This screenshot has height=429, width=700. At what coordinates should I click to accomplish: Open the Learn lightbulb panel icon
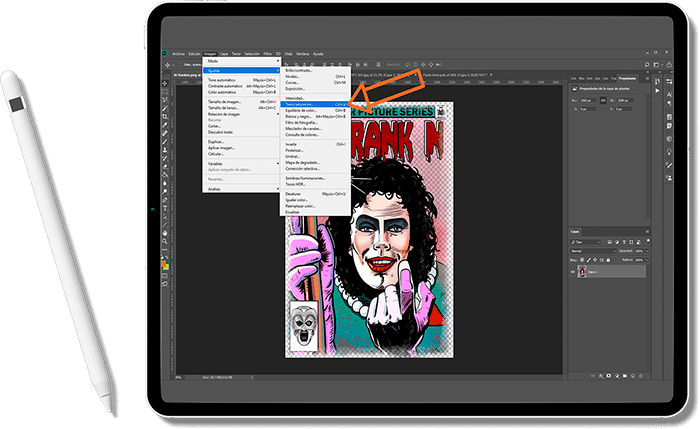point(669,151)
